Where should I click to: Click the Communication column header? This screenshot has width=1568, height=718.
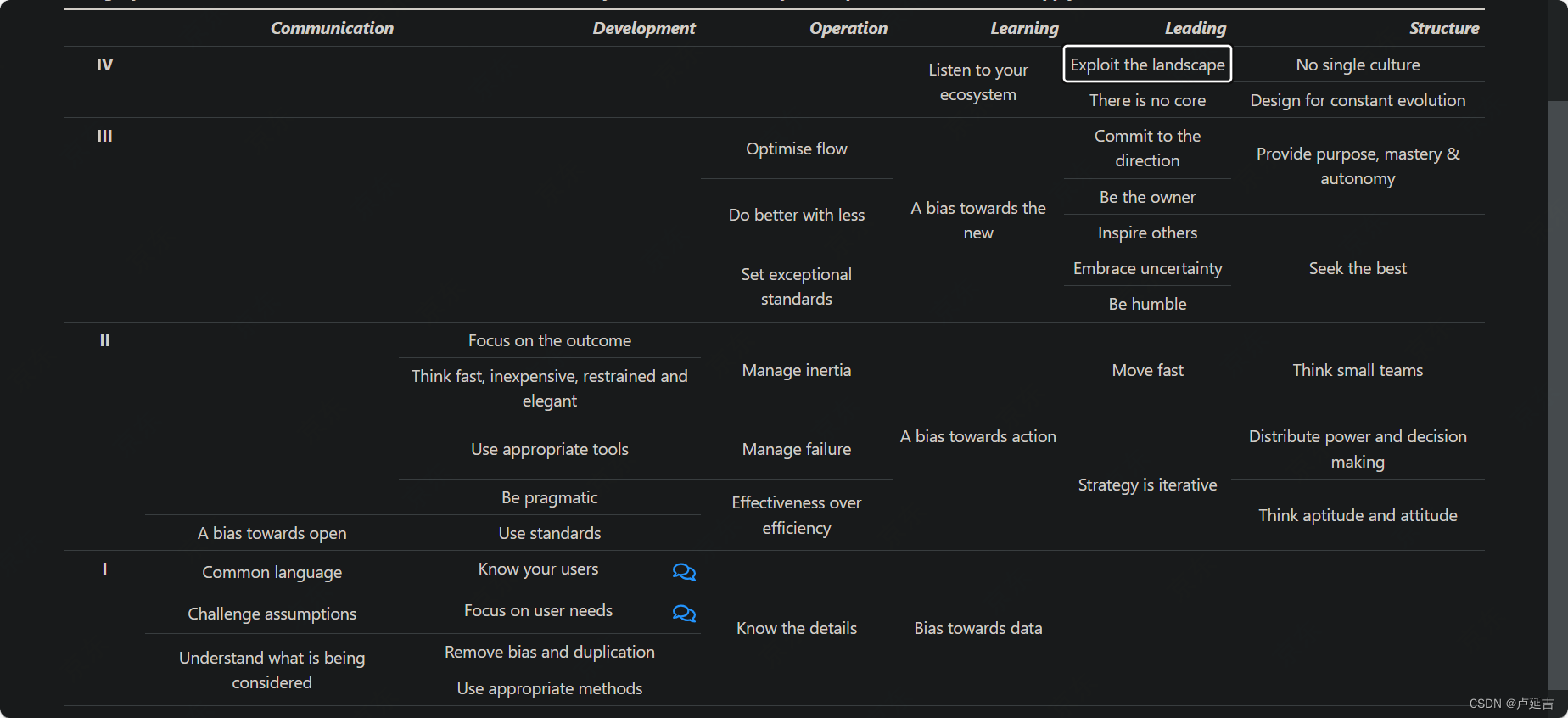pyautogui.click(x=332, y=28)
